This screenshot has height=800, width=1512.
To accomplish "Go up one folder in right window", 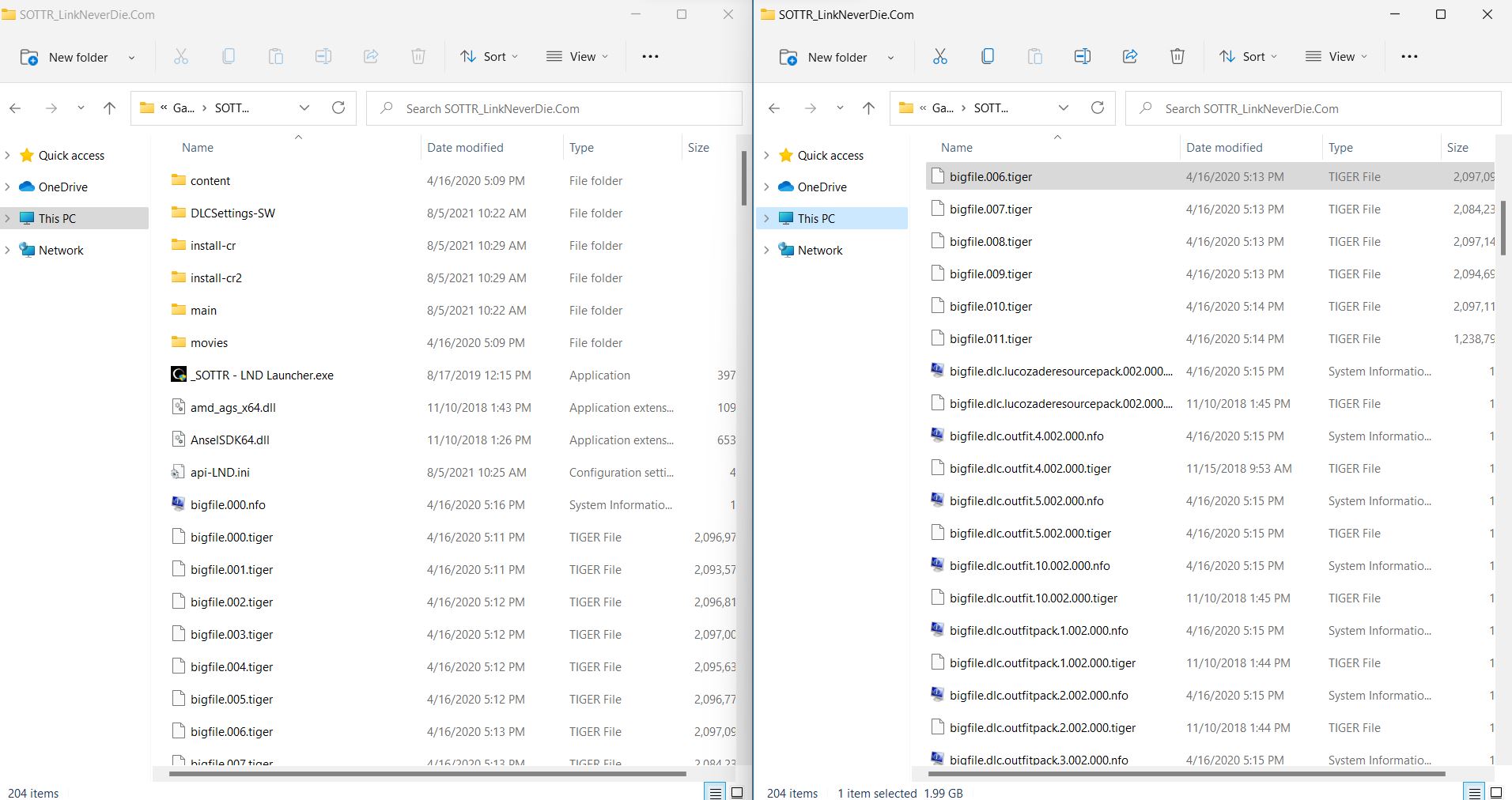I will click(x=868, y=108).
